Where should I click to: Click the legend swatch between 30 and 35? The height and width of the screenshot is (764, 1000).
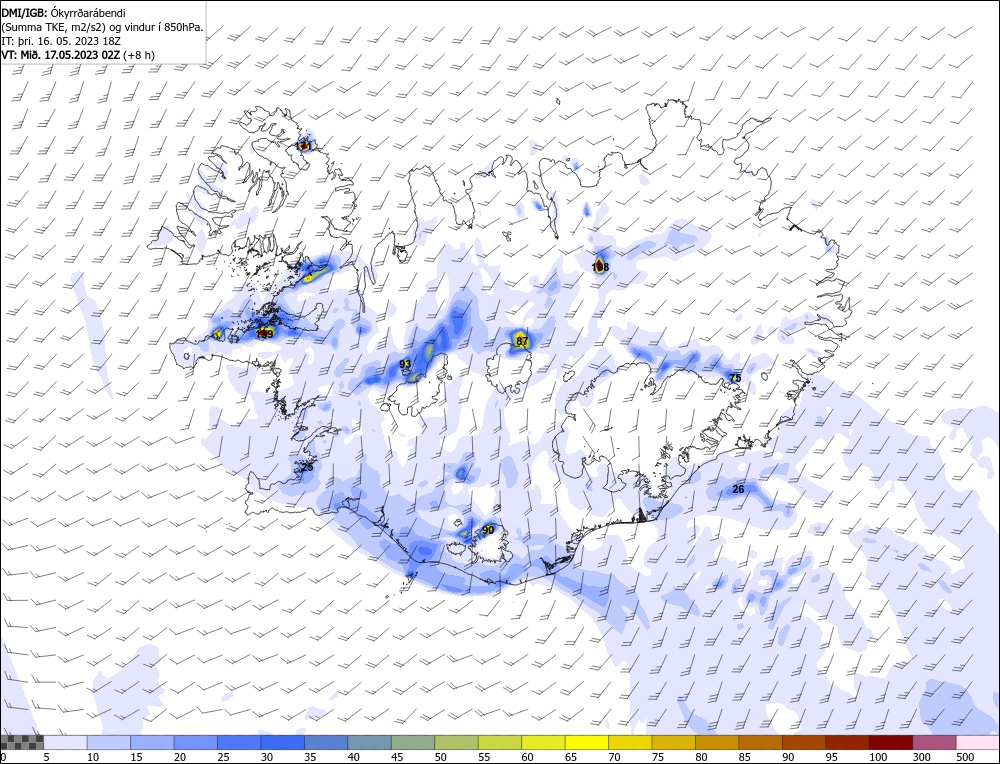pyautogui.click(x=283, y=742)
